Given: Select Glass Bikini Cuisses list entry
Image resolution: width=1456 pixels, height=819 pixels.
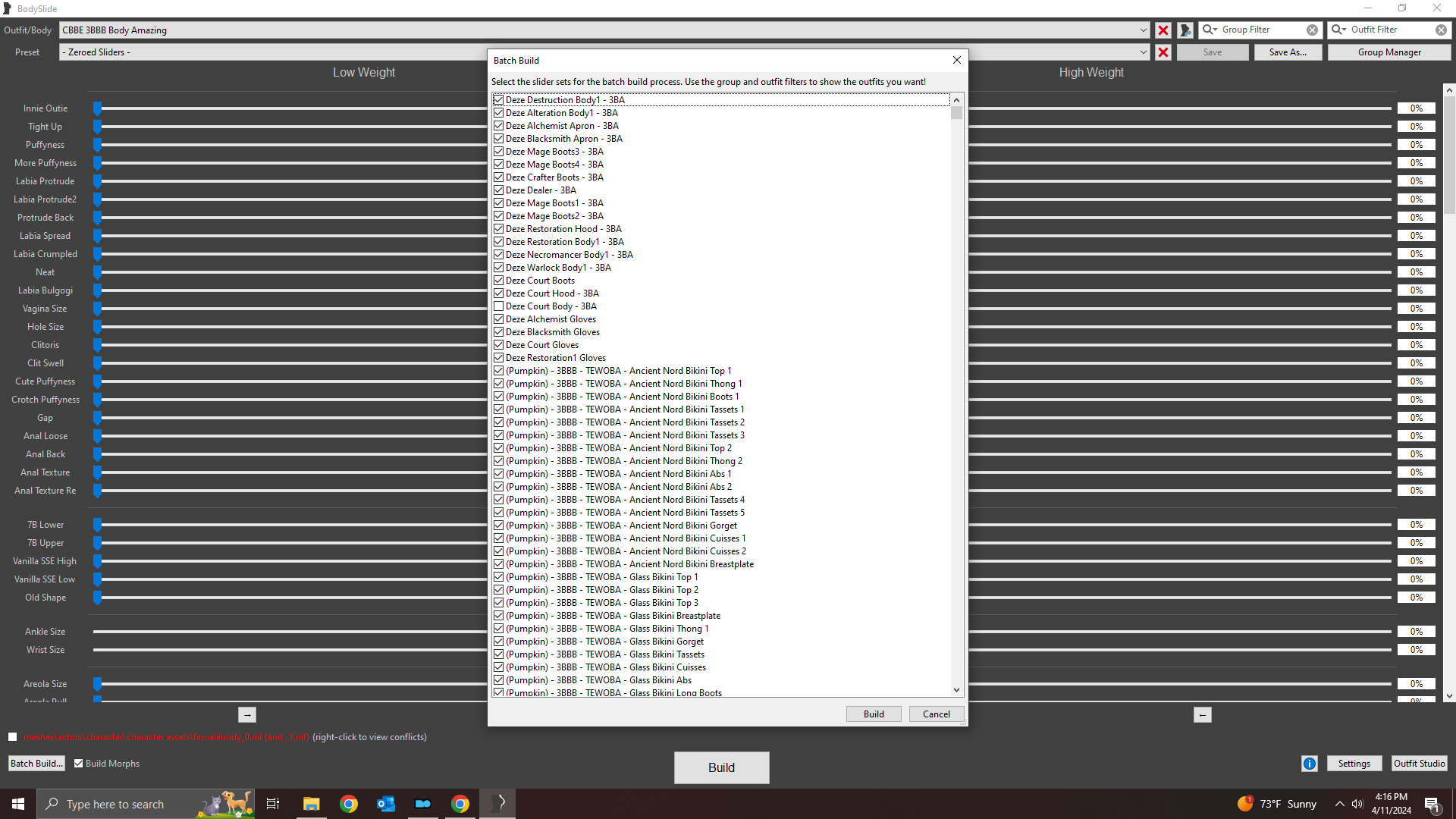Looking at the screenshot, I should [x=606, y=667].
